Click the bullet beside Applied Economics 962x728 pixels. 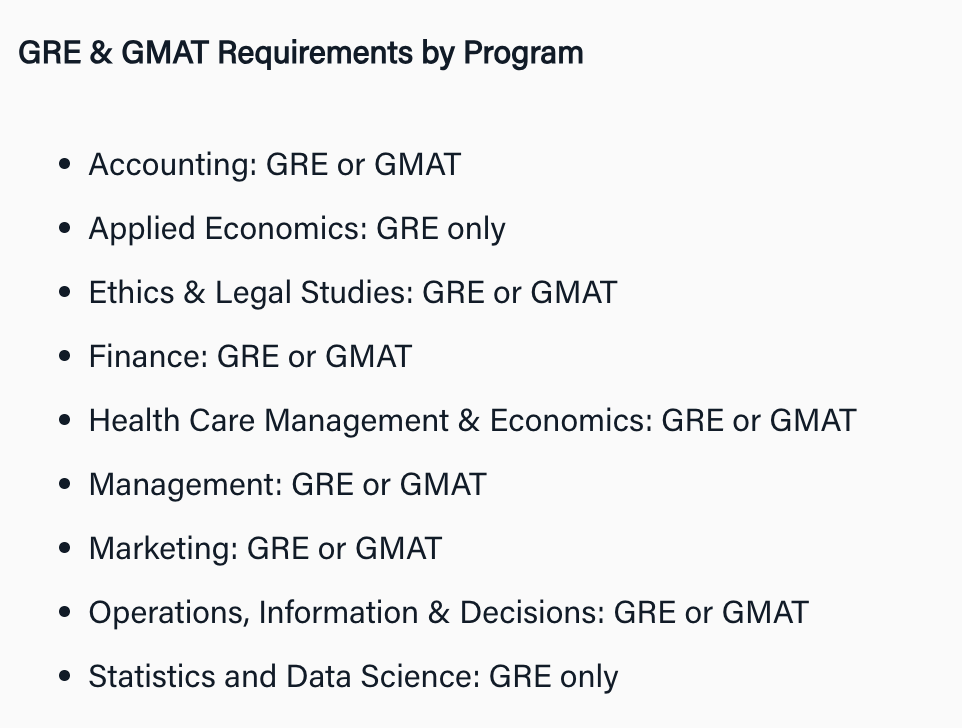66,229
